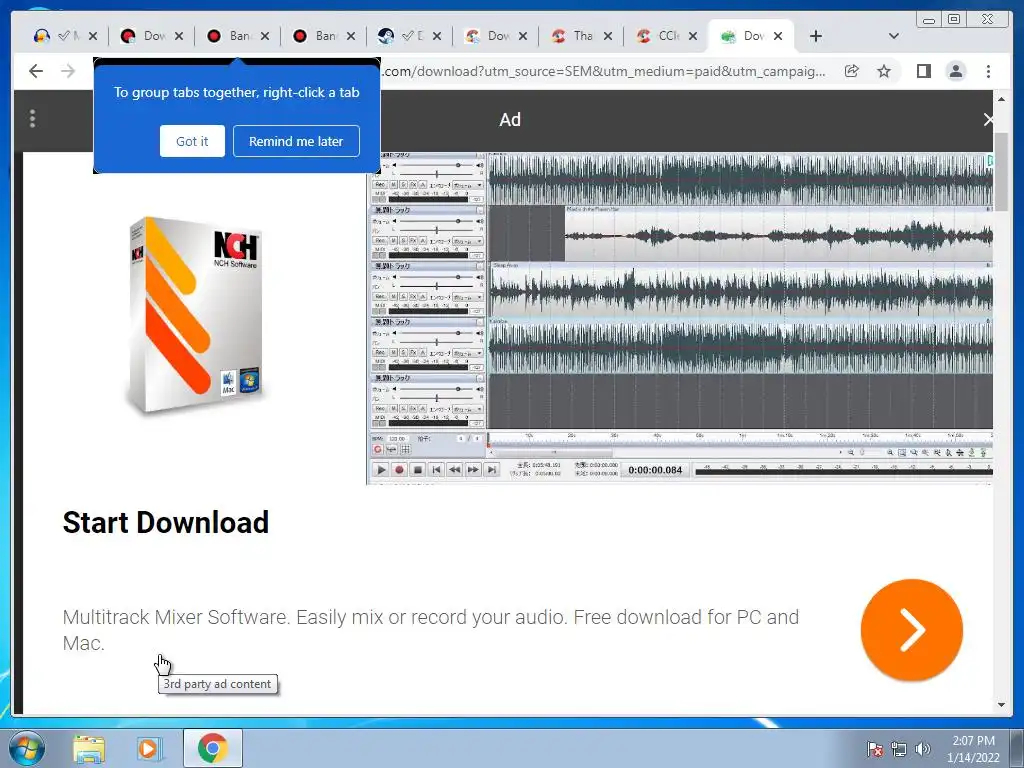The width and height of the screenshot is (1024, 768).
Task: Expand the tab search dropdown chevron
Action: click(894, 36)
